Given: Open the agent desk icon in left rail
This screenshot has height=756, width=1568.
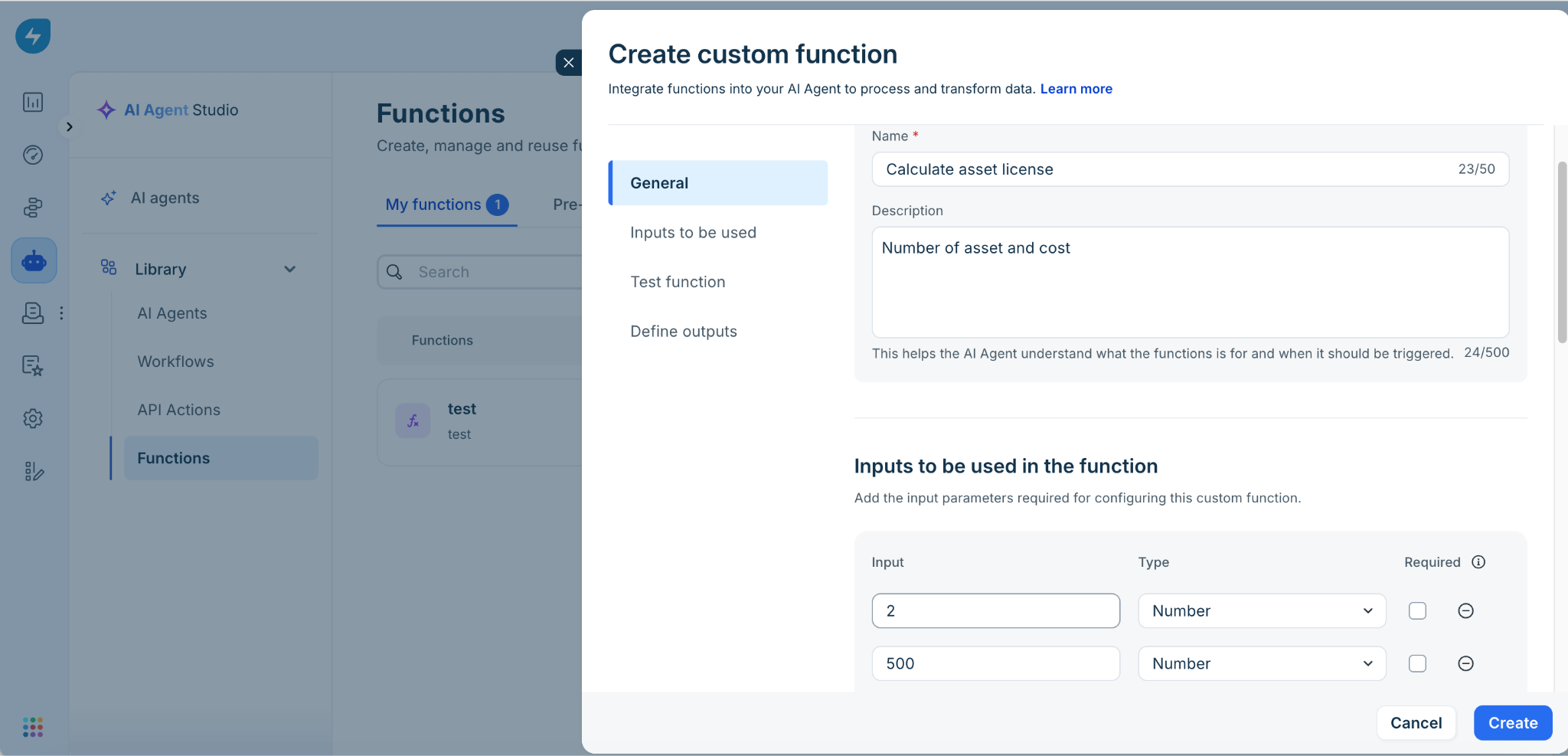Looking at the screenshot, I should [x=33, y=313].
